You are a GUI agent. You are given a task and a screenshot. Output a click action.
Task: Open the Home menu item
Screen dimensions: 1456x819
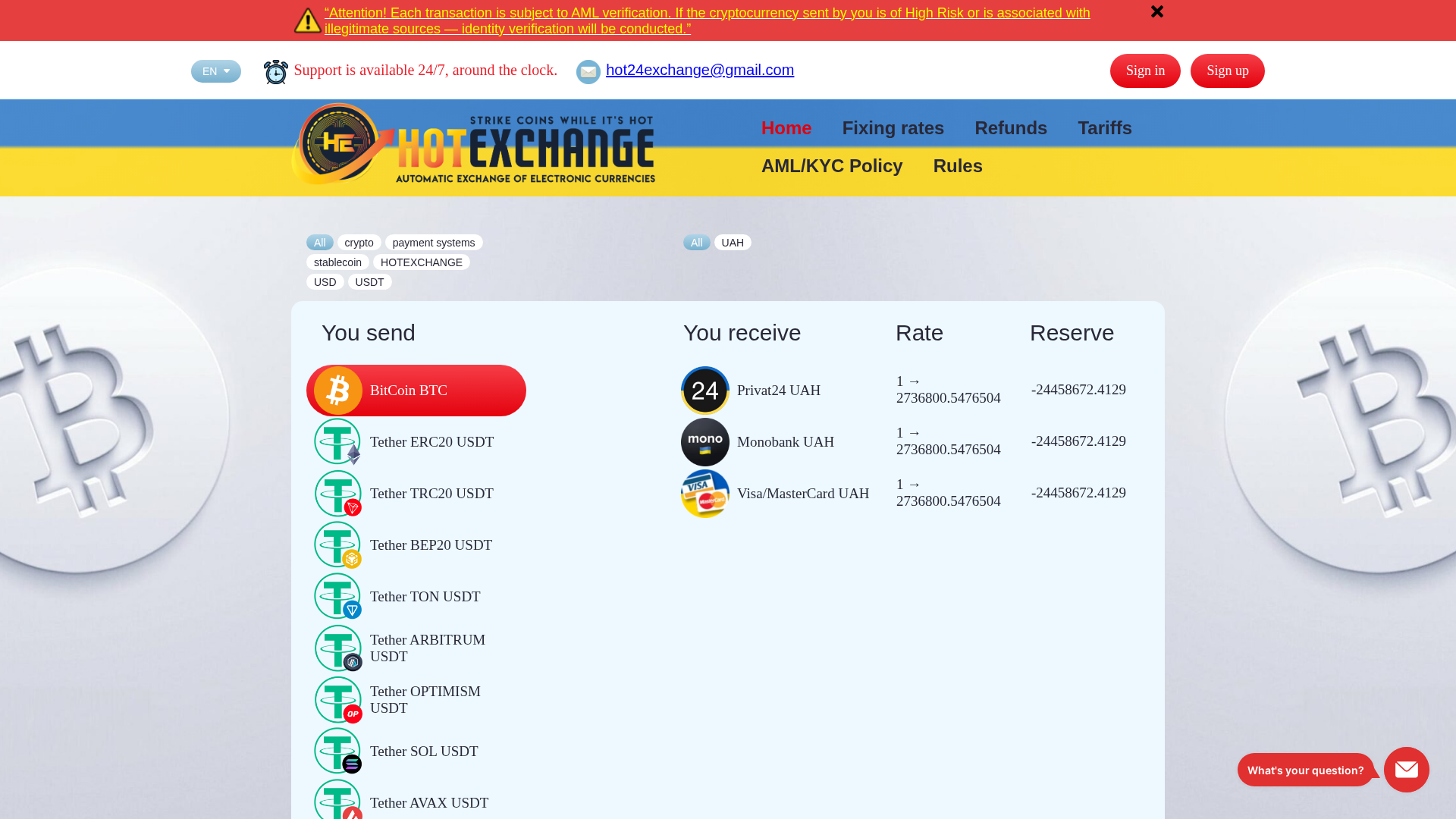tap(786, 128)
